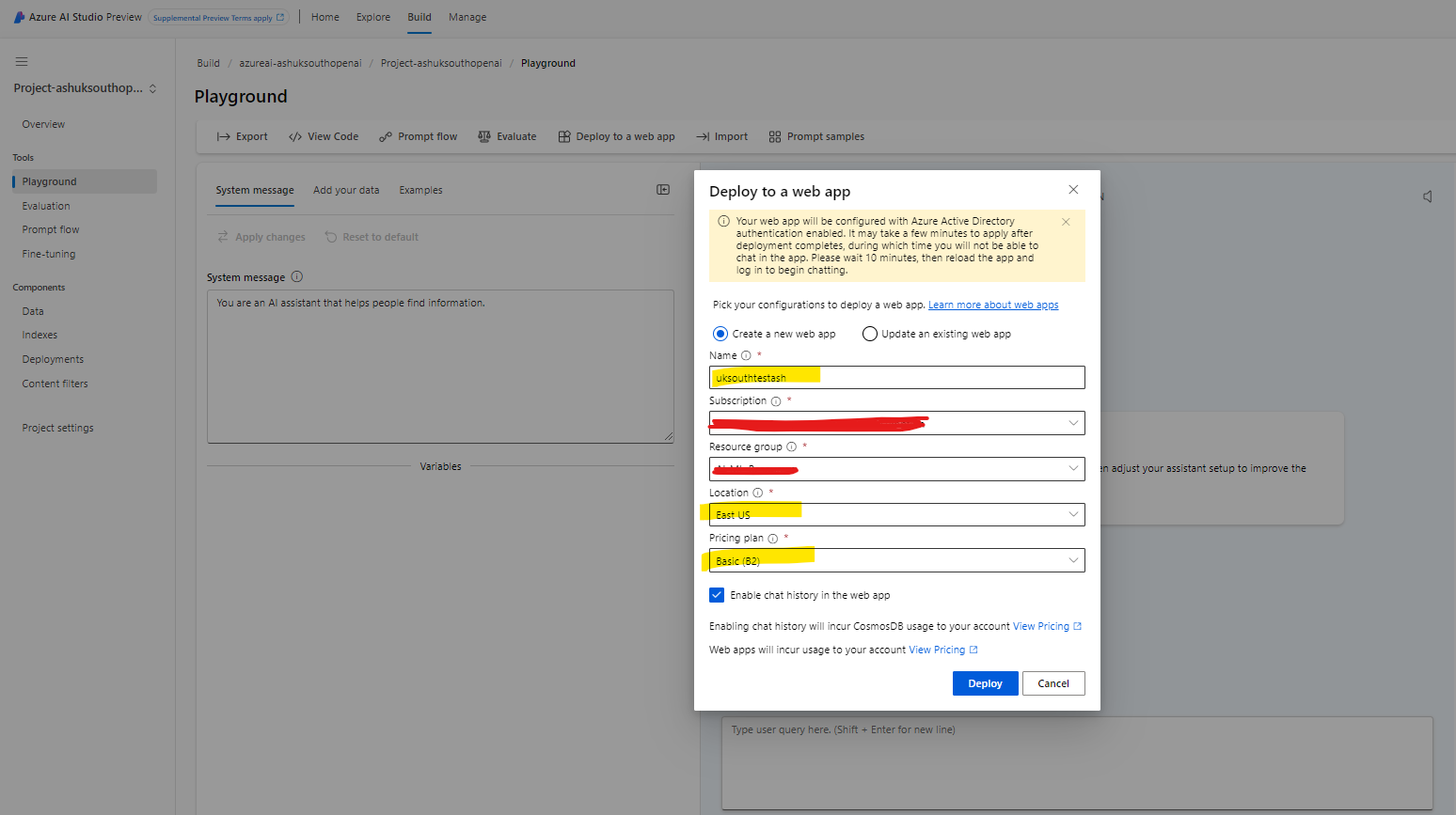
Task: Click the azureai-ashuksouthopenai breadcrumb
Action: [x=300, y=63]
